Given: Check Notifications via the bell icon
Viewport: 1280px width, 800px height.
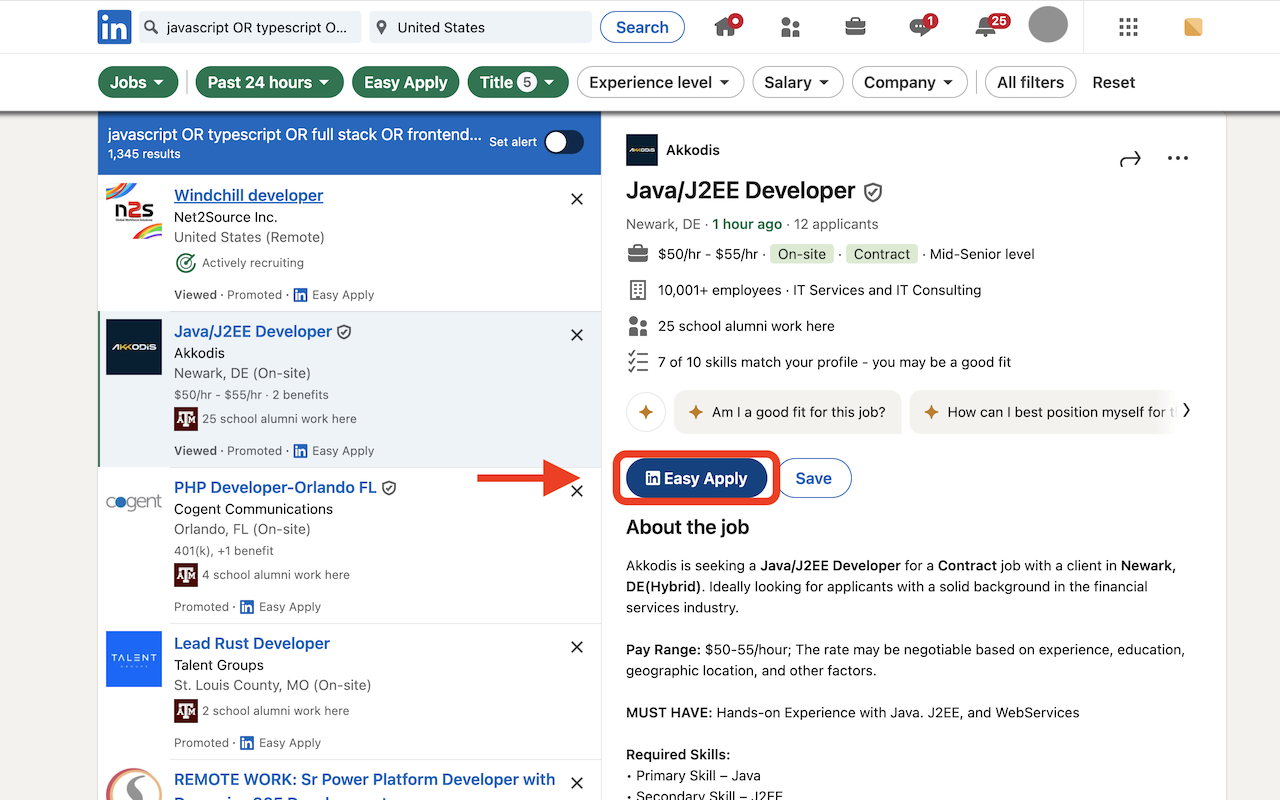Looking at the screenshot, I should (x=983, y=27).
